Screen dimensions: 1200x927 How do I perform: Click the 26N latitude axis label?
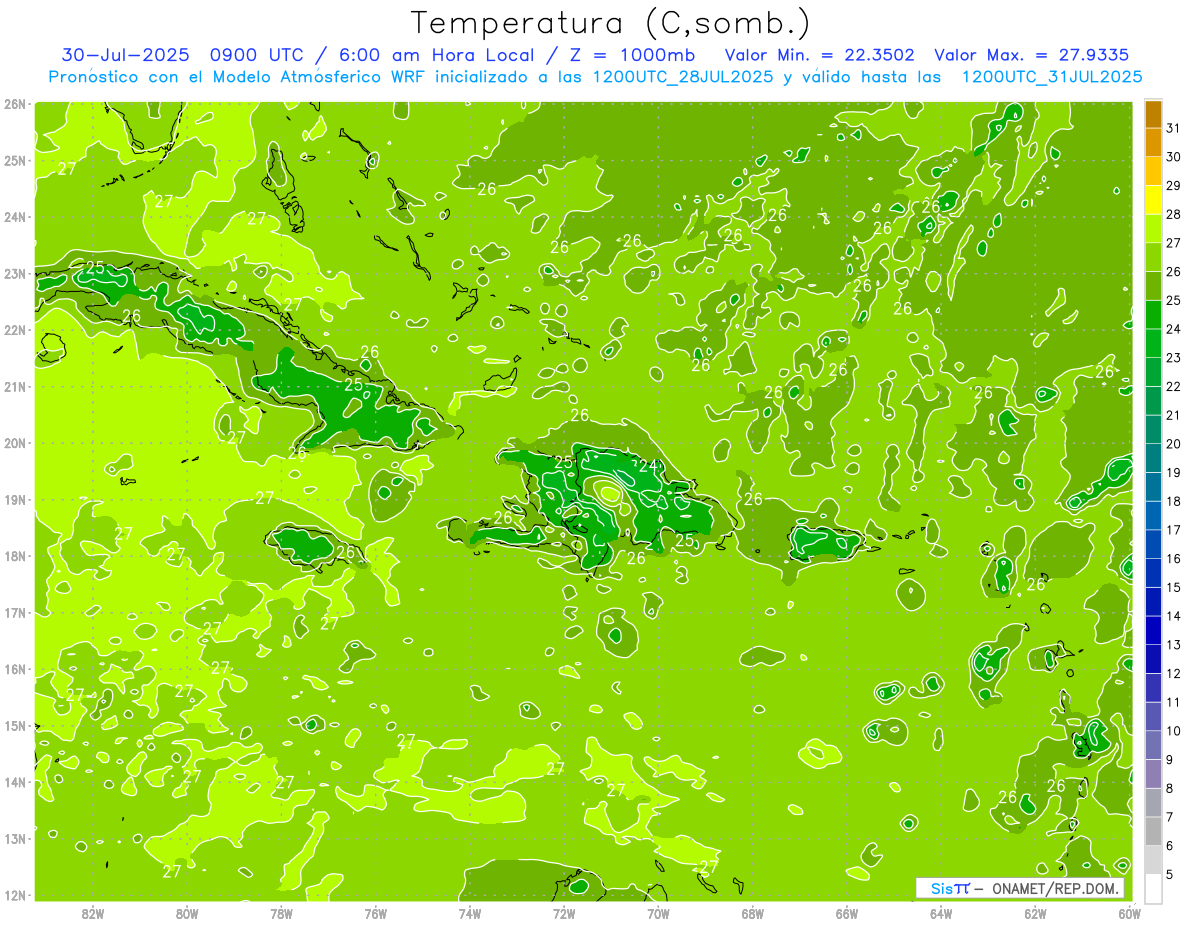point(15,104)
